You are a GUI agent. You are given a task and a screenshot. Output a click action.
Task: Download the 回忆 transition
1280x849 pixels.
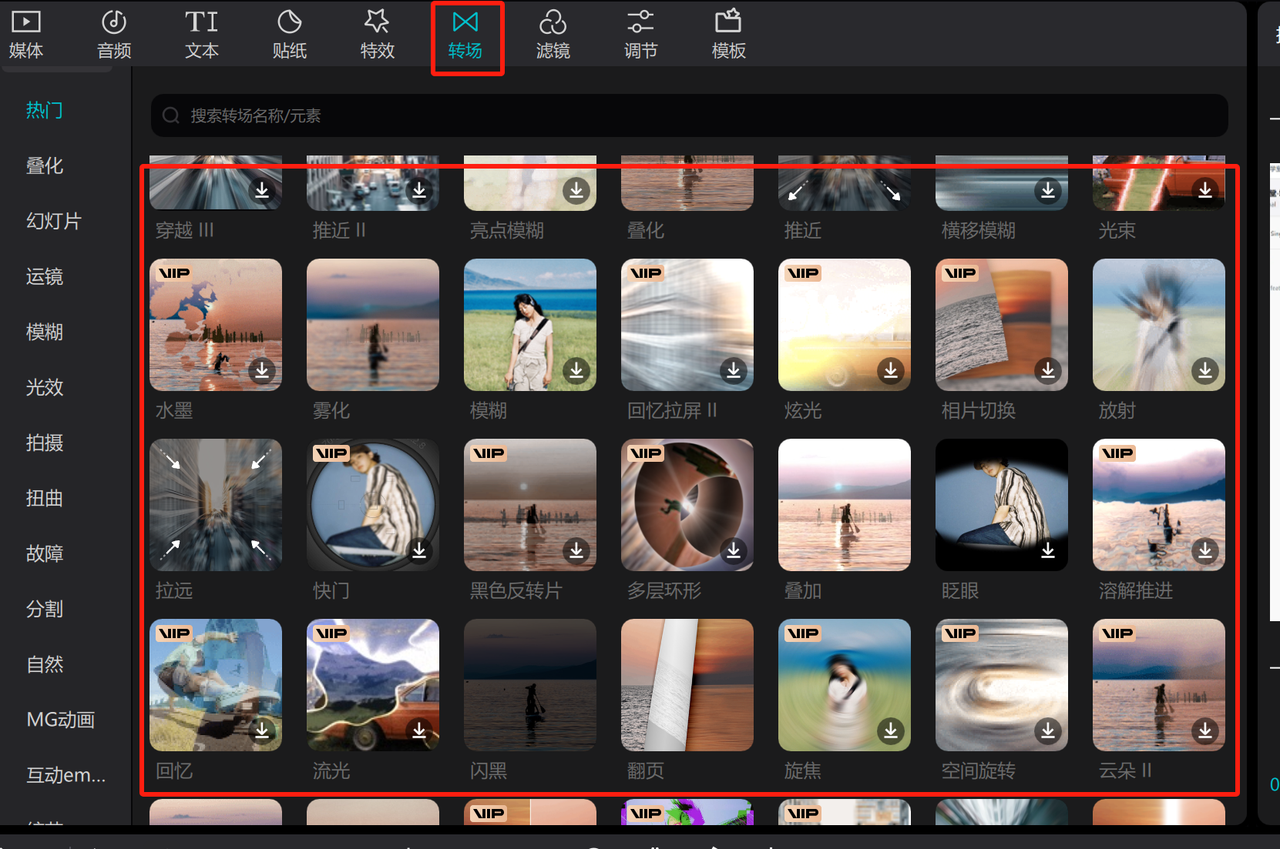[262, 731]
